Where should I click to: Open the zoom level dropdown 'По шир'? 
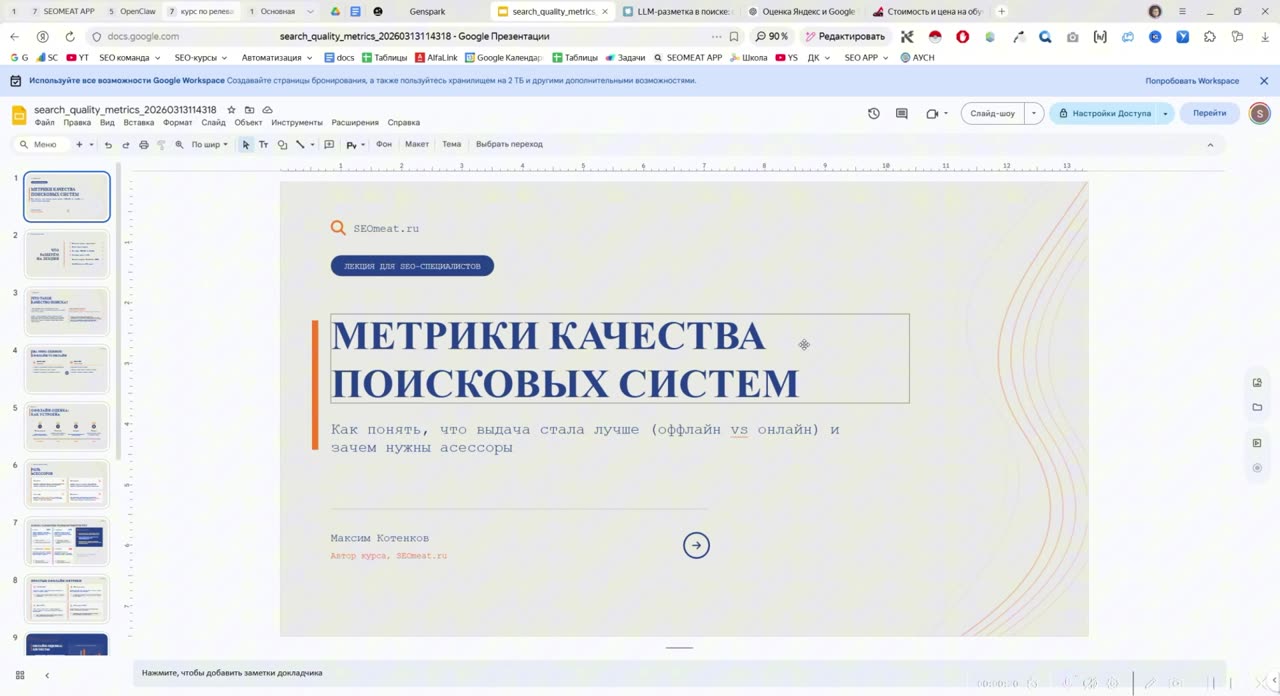[x=209, y=145]
